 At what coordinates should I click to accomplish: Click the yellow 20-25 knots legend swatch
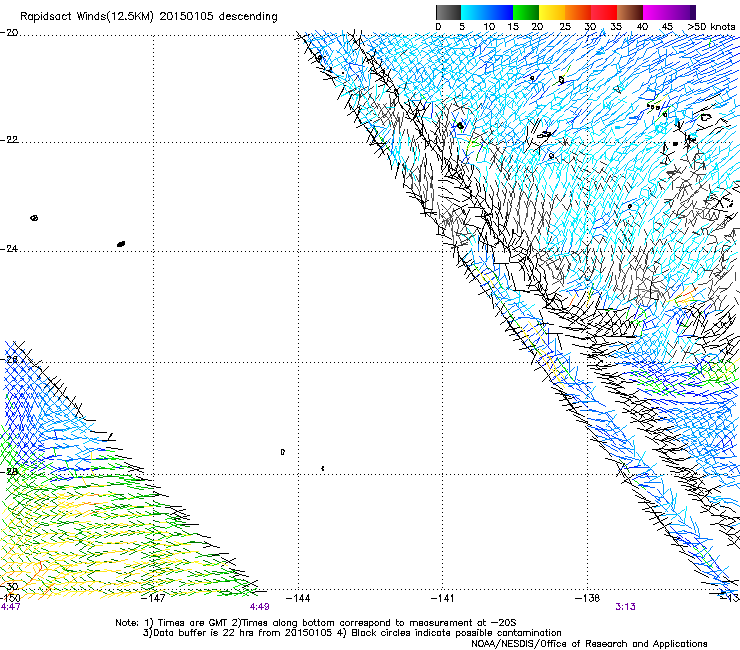[x=552, y=12]
